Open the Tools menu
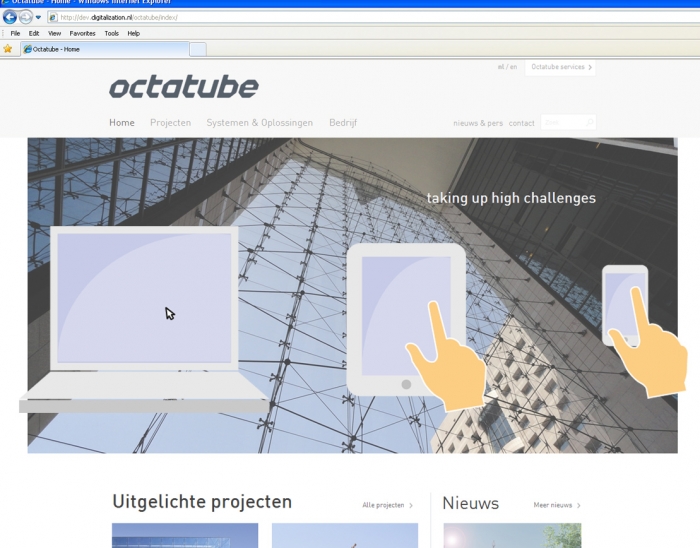 coord(111,33)
